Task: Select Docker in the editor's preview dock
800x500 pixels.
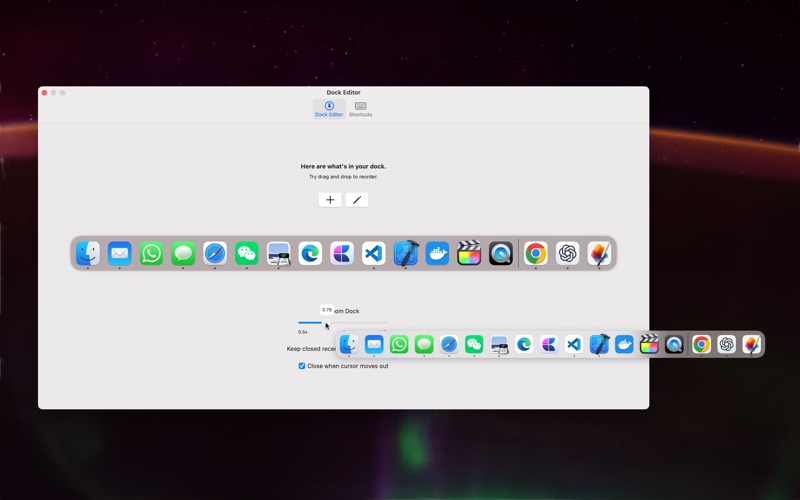Action: coord(437,253)
